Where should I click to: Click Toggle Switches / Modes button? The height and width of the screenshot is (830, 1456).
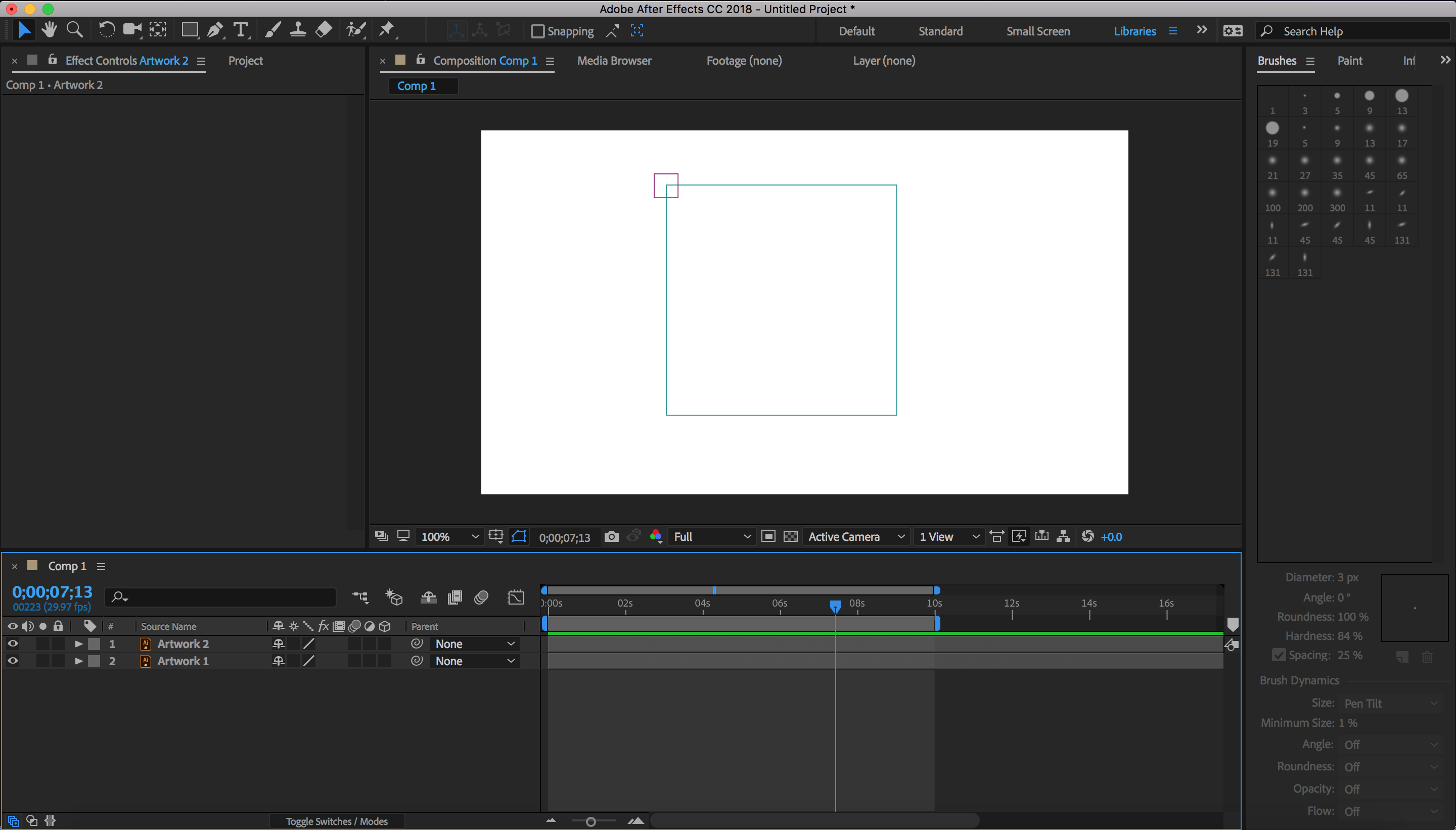click(x=337, y=821)
